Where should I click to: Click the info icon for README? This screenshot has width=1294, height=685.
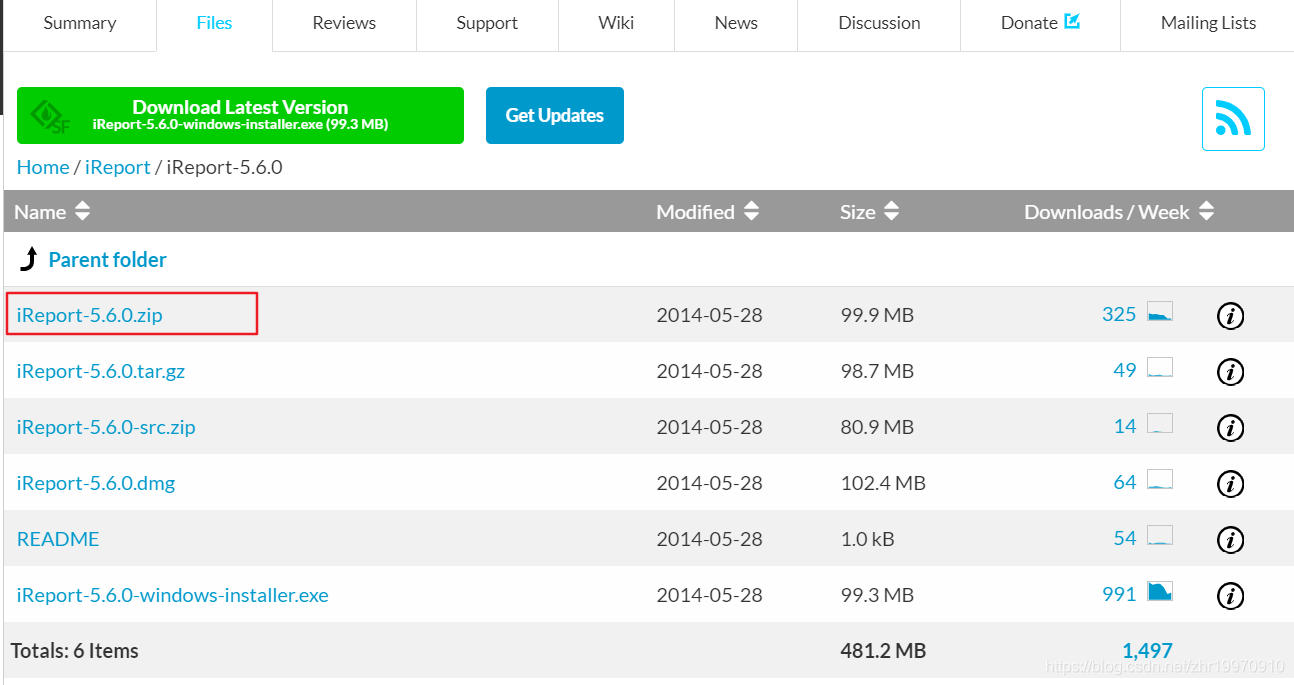(x=1230, y=540)
